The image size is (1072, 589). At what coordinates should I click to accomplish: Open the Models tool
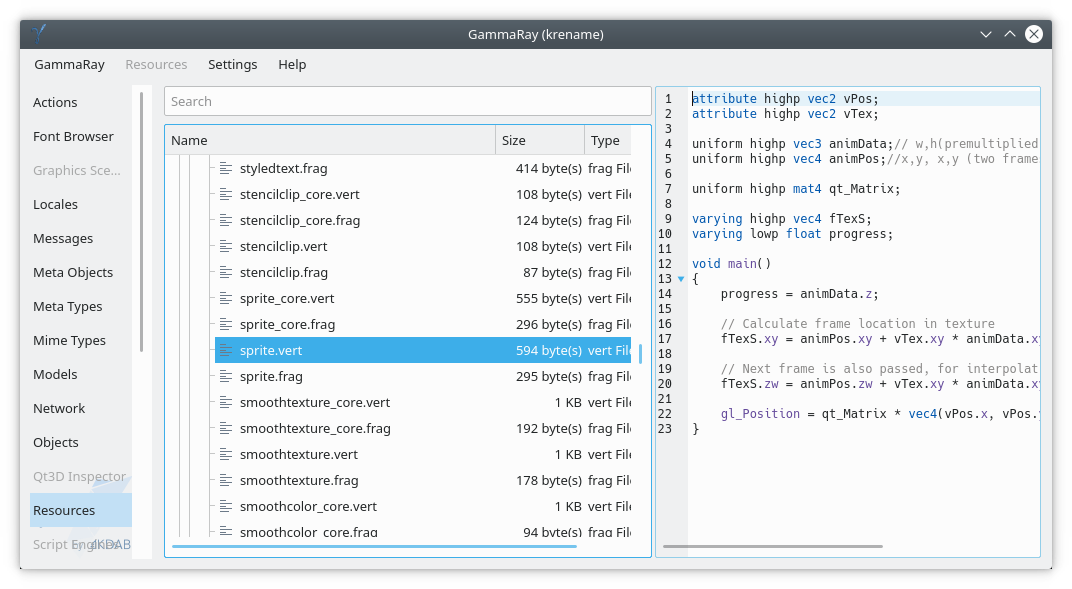click(x=81, y=374)
